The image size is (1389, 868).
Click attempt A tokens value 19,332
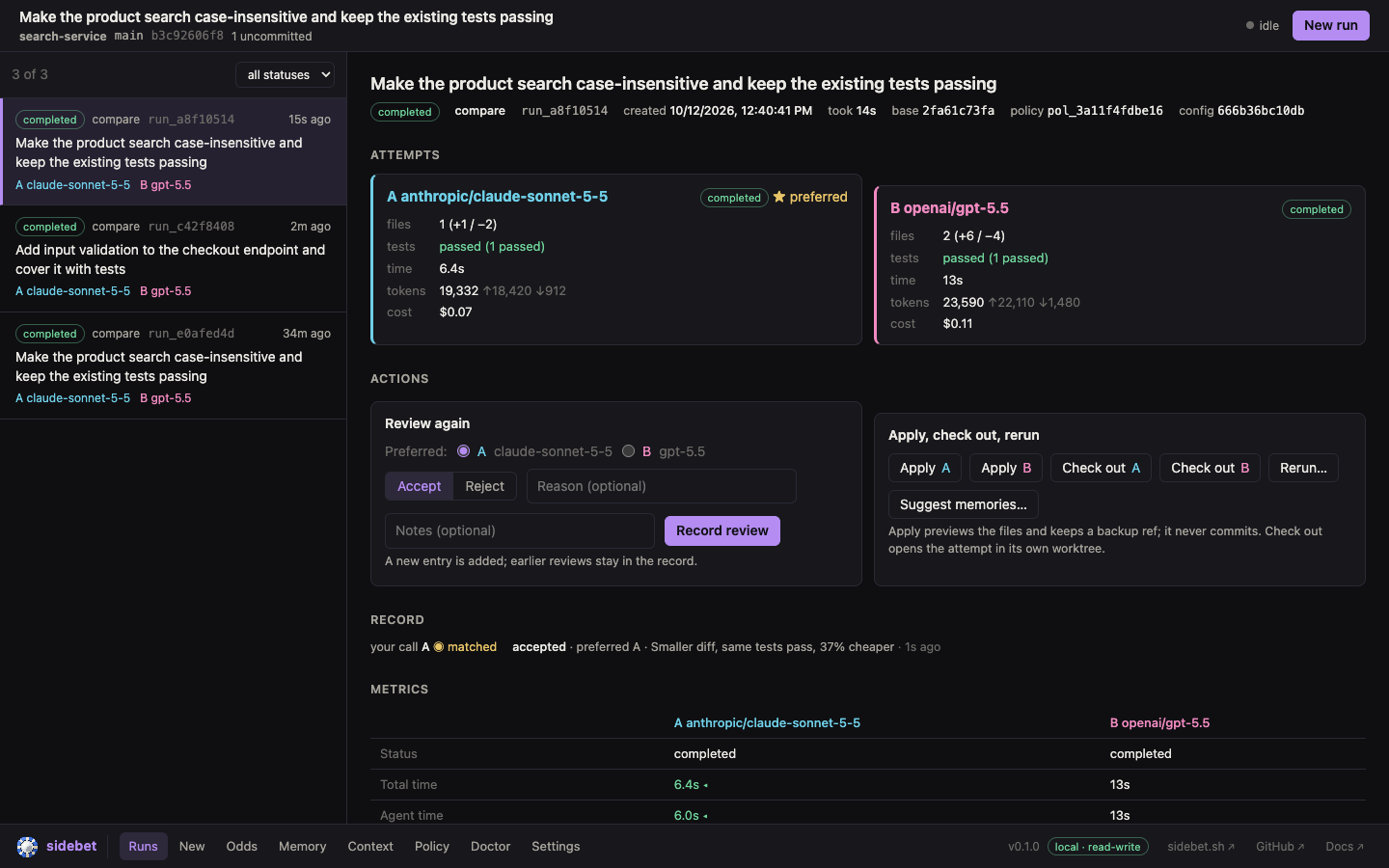(458, 290)
